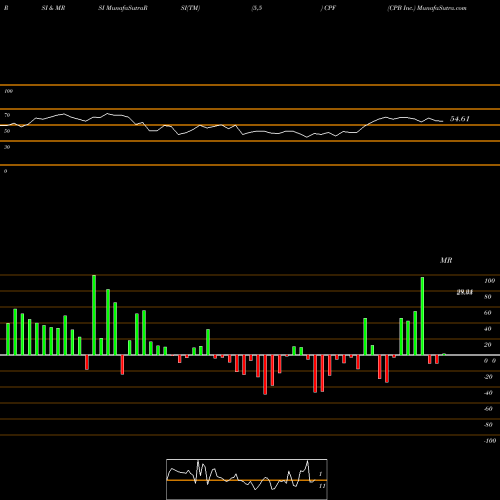Image resolution: width=500 pixels, height=500 pixels.
Task: Click '(CPB Inc.) MunafaSutra.com' header text
Action: (427, 8)
